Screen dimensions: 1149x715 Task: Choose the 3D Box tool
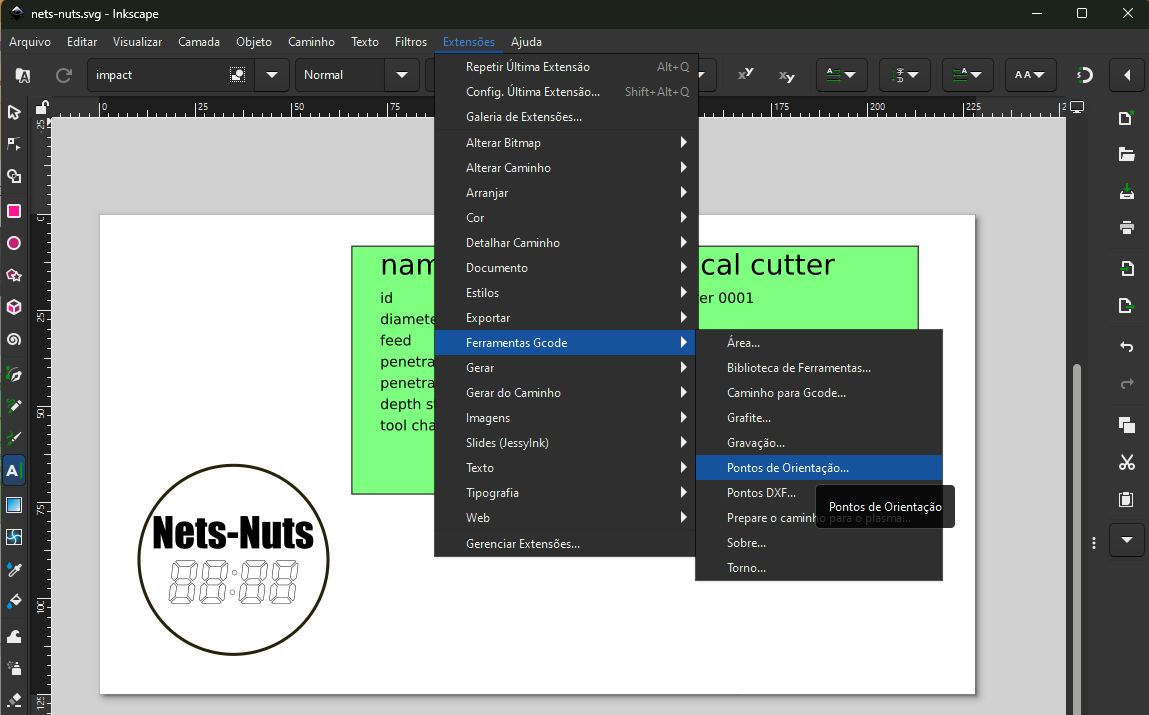click(14, 307)
